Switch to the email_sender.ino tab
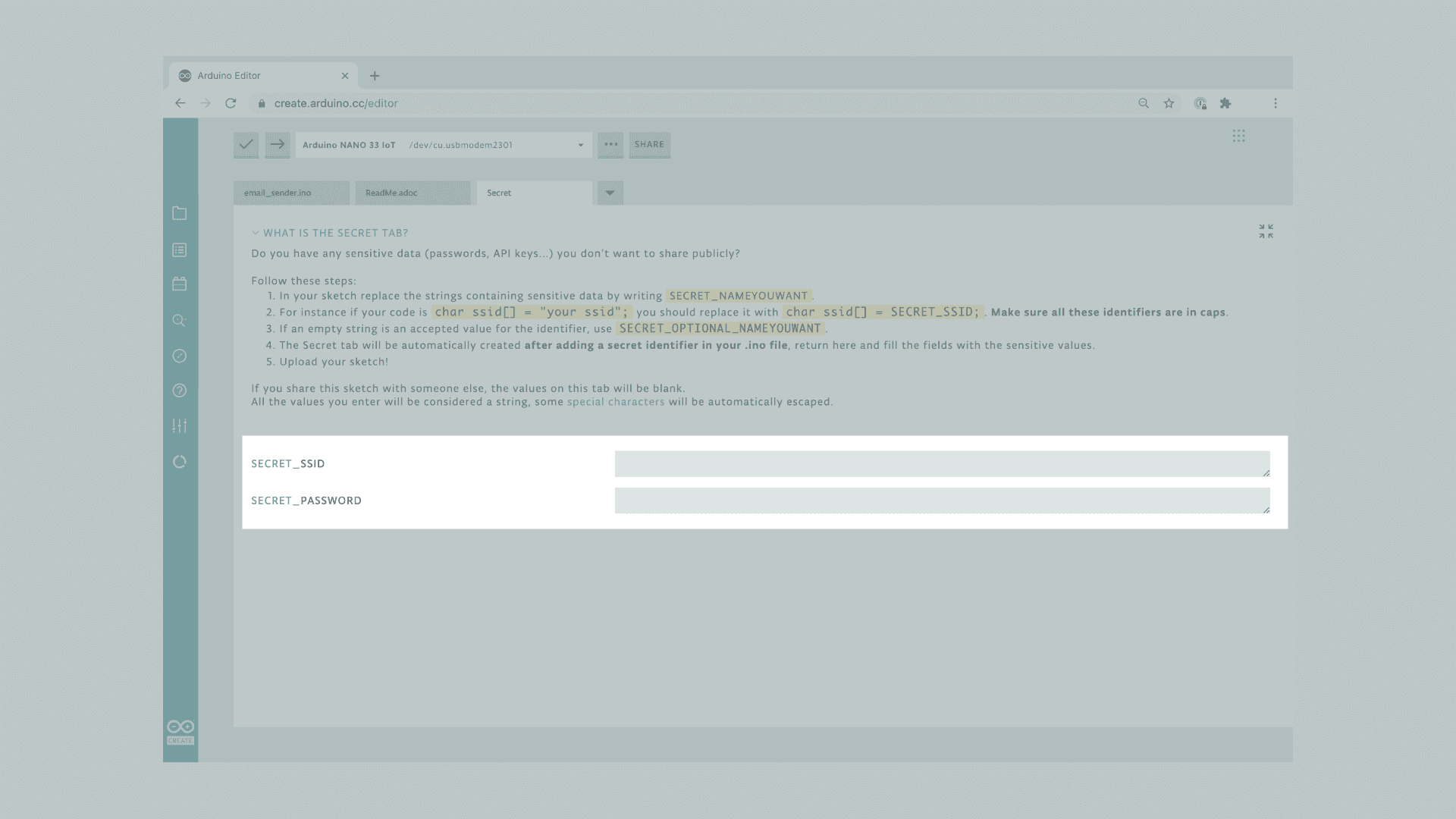 pyautogui.click(x=291, y=193)
